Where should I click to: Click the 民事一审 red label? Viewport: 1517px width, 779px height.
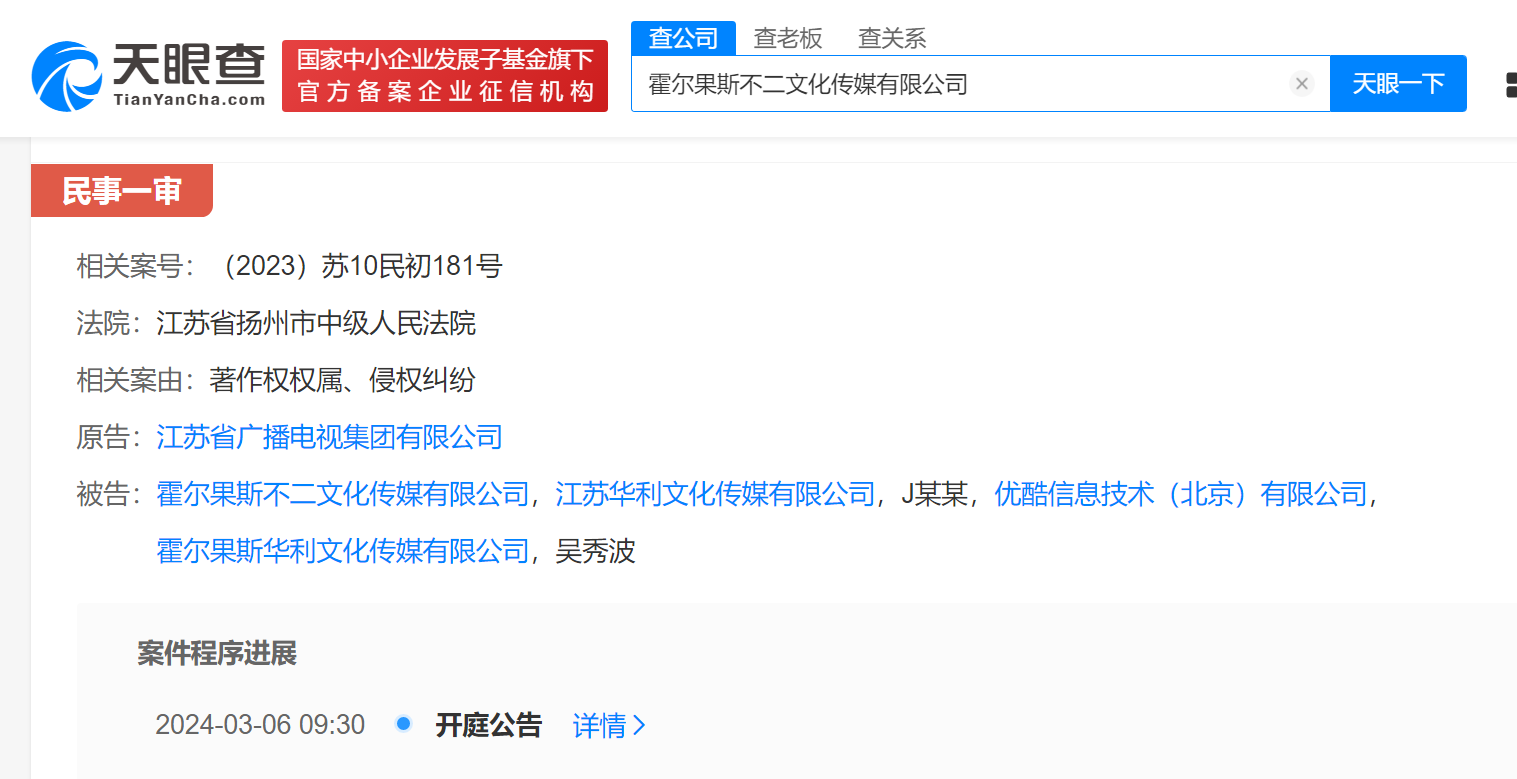coord(122,190)
